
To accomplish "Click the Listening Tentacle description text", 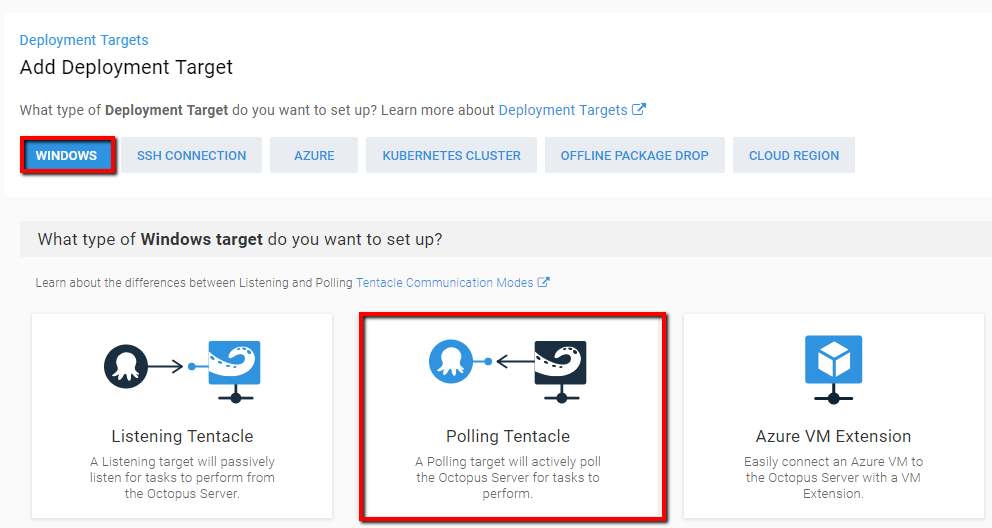I will click(182, 477).
